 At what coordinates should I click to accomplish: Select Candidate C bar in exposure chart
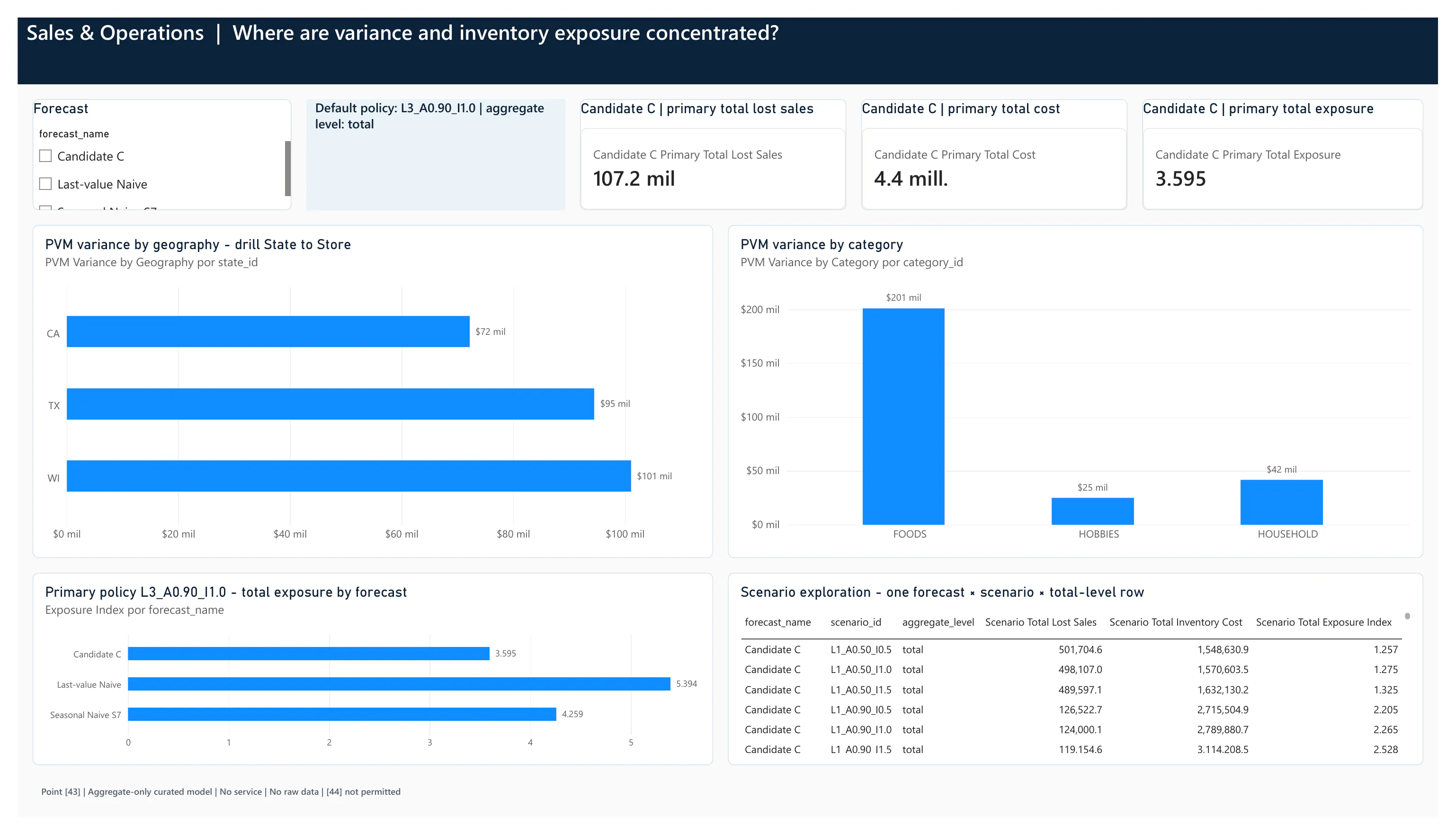pos(308,654)
